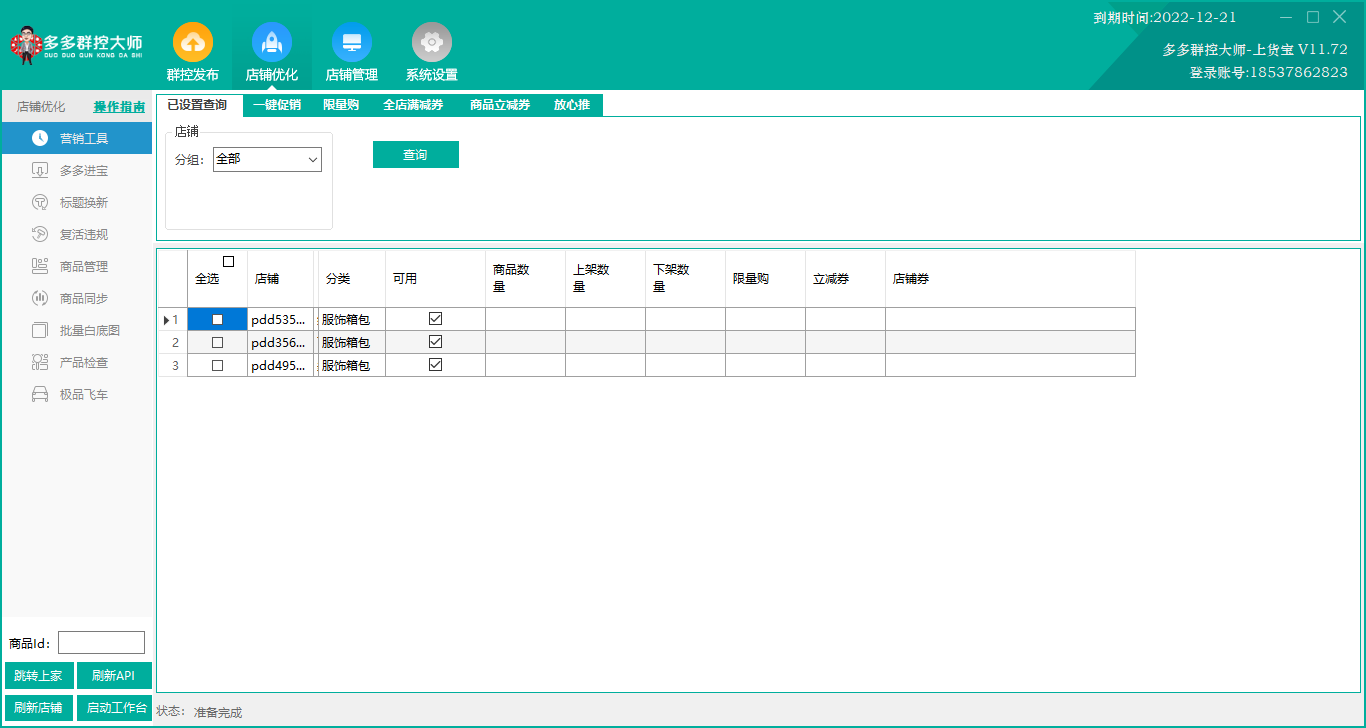Image resolution: width=1366 pixels, height=728 pixels.
Task: Tick the 全选 header checkbox
Action: (228, 262)
